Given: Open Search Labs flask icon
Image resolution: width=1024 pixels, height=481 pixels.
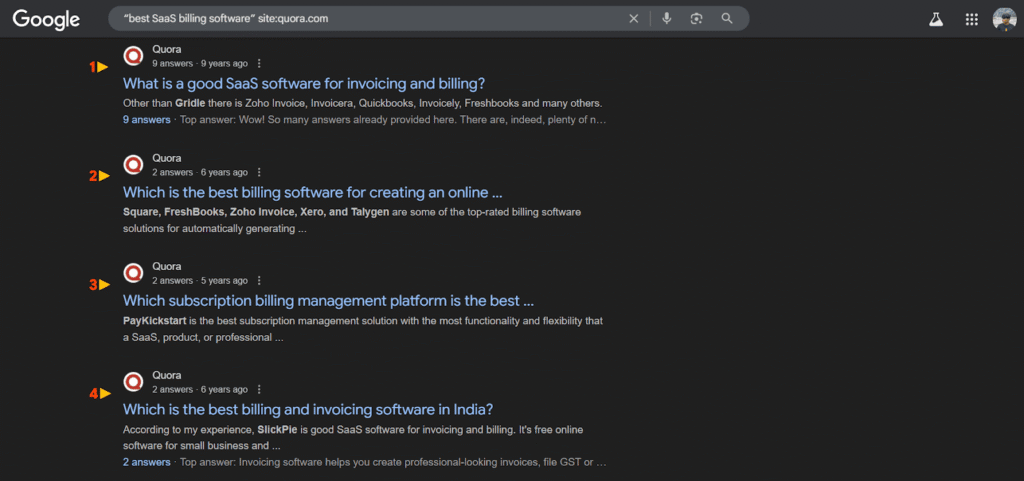Looking at the screenshot, I should tap(936, 19).
